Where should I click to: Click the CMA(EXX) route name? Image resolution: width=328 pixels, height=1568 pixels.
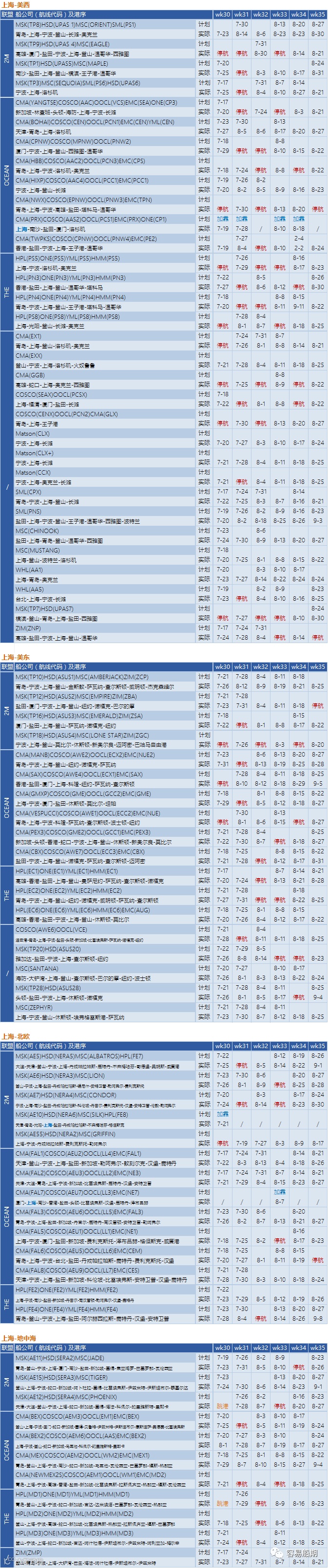[29, 355]
